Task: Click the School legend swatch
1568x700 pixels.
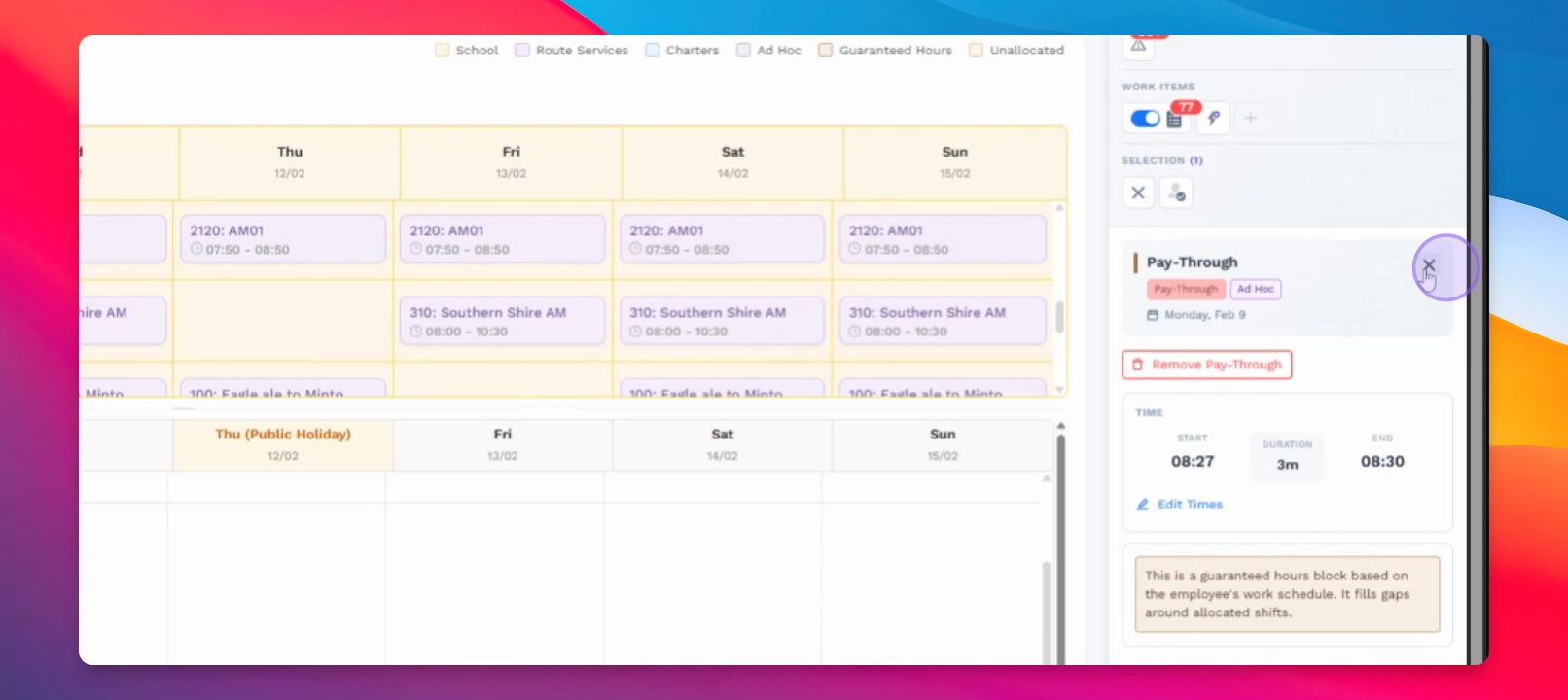Action: point(443,50)
